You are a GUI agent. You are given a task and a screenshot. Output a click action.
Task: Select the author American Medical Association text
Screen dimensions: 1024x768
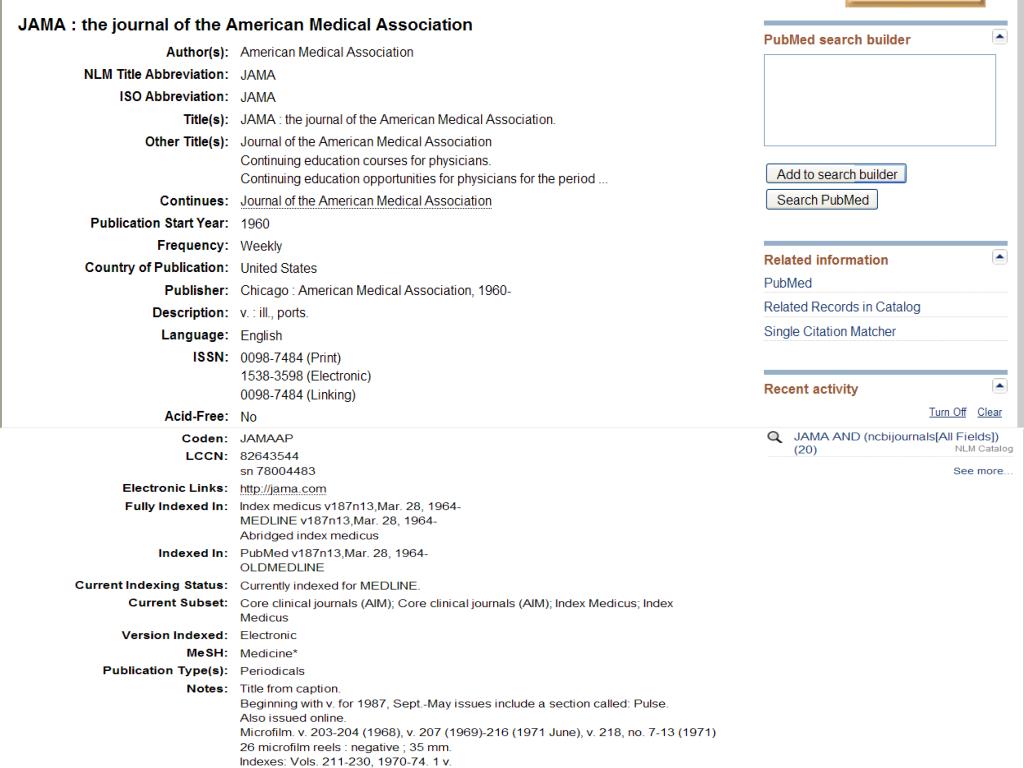(327, 52)
